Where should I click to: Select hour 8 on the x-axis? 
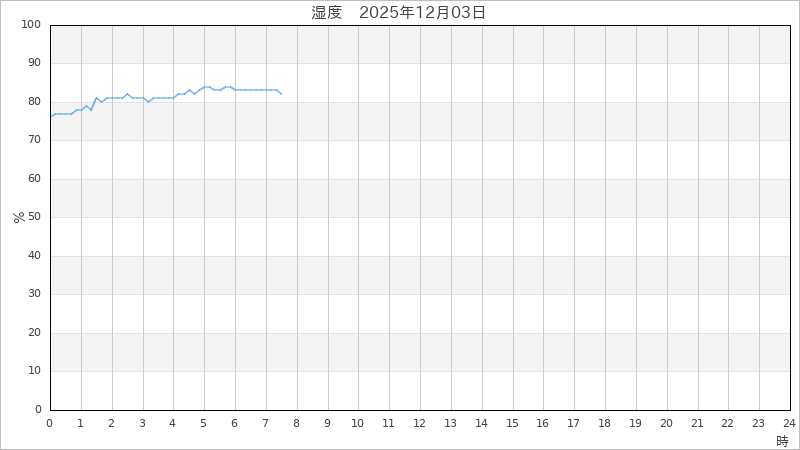click(x=296, y=423)
